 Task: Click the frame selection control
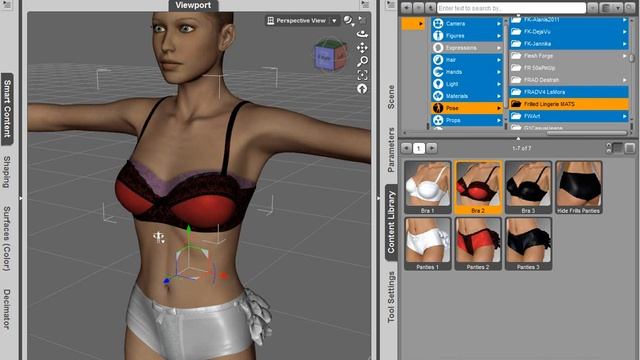(x=362, y=75)
